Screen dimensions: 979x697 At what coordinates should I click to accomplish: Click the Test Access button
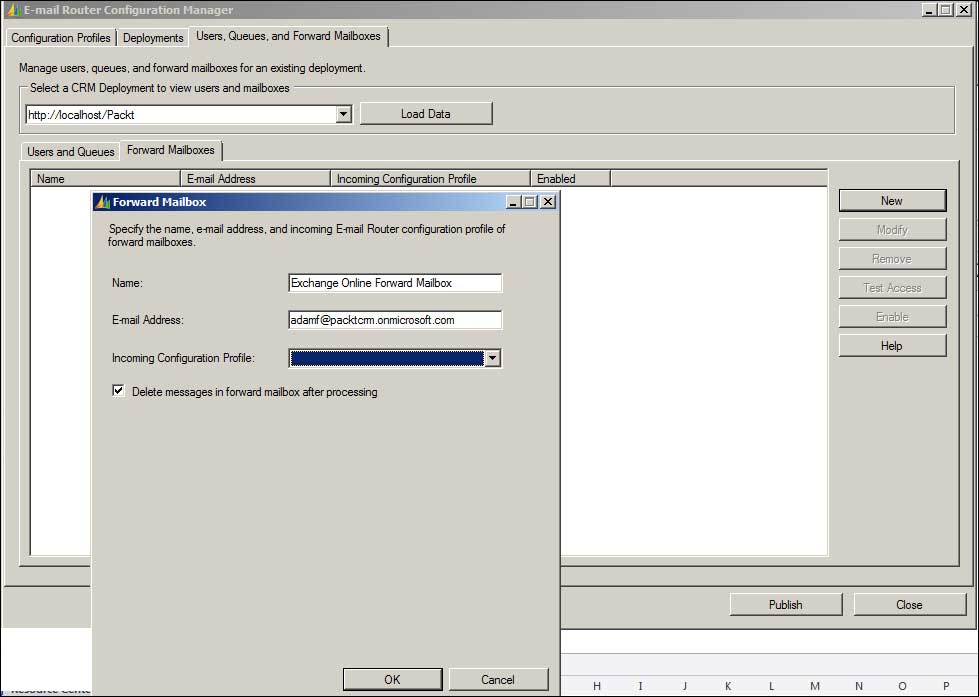click(x=892, y=287)
